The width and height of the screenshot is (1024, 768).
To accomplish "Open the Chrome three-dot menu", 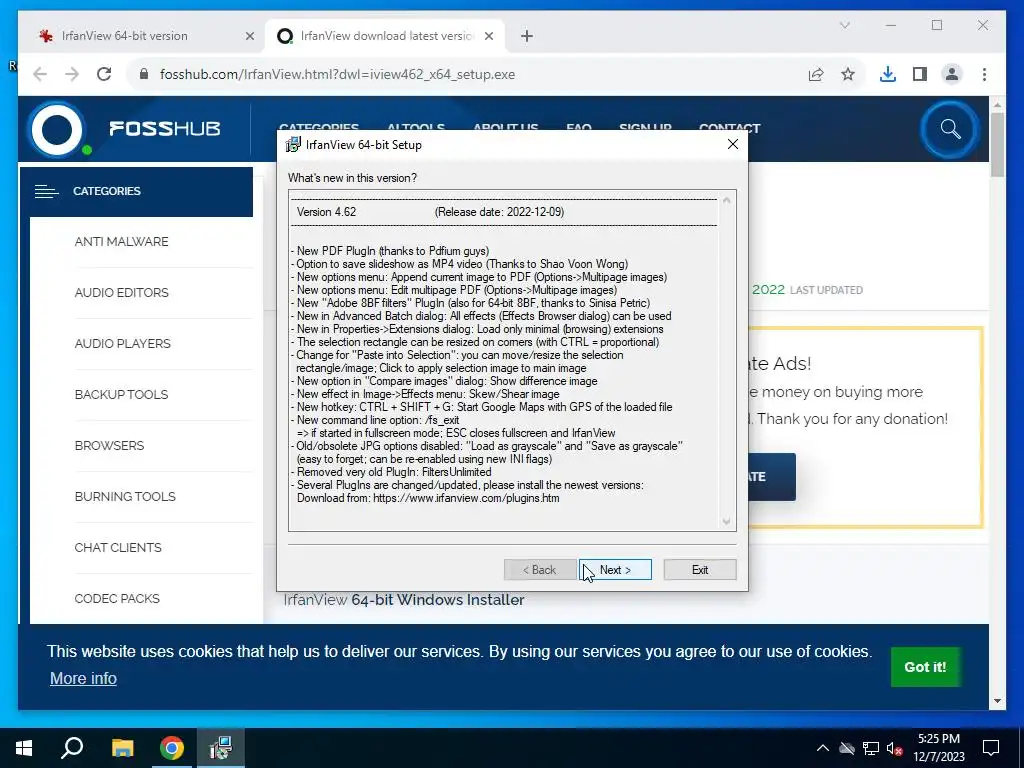I will (x=984, y=74).
